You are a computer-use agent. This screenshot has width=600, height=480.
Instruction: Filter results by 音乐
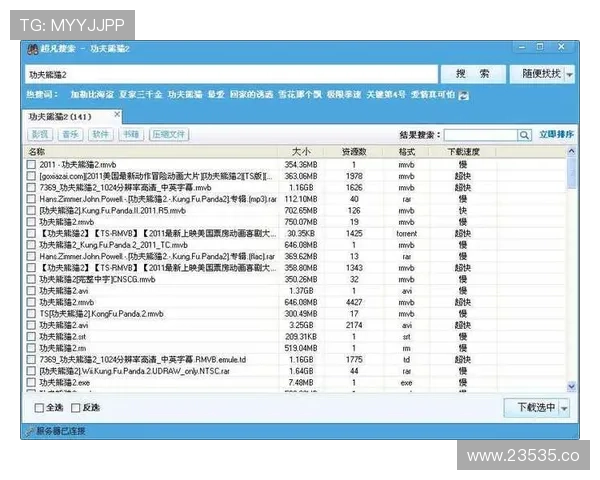(x=70, y=134)
